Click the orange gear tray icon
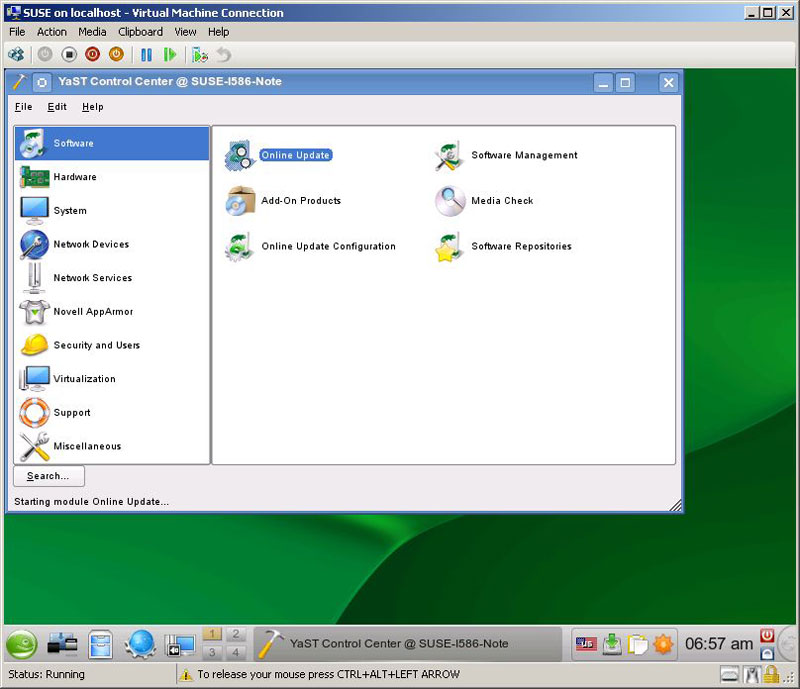 663,644
